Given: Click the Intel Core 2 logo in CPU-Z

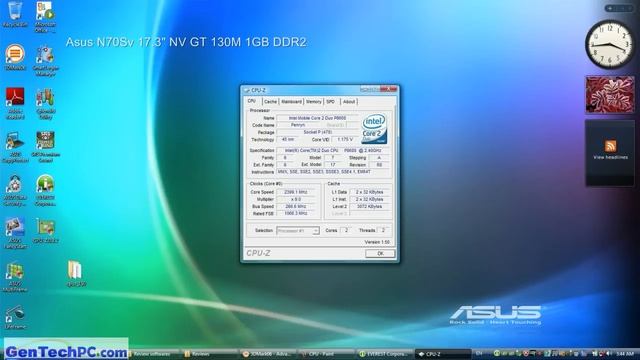Looking at the screenshot, I should tap(374, 128).
